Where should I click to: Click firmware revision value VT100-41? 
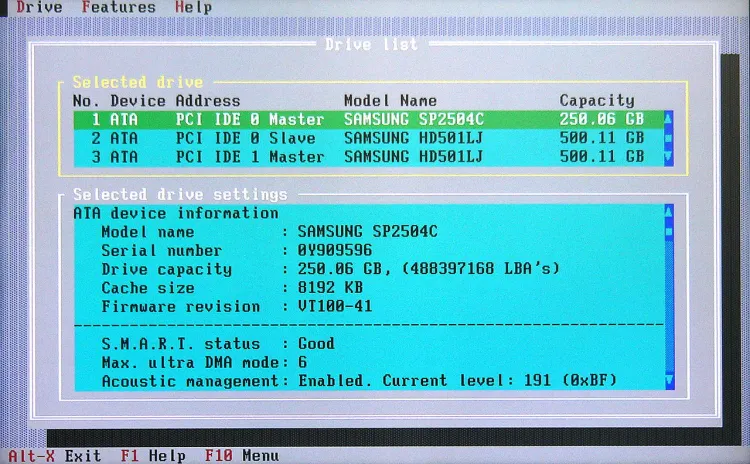coord(335,306)
